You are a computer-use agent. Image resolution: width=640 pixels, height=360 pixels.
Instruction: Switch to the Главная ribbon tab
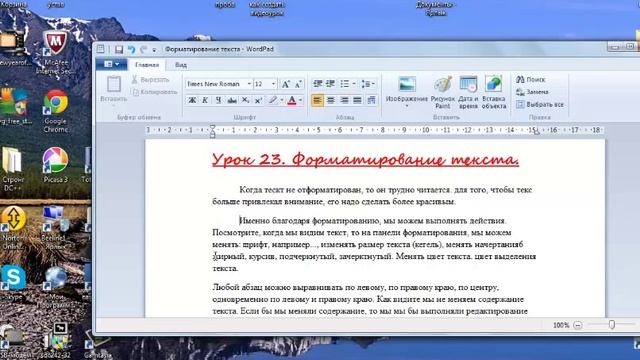[x=147, y=64]
